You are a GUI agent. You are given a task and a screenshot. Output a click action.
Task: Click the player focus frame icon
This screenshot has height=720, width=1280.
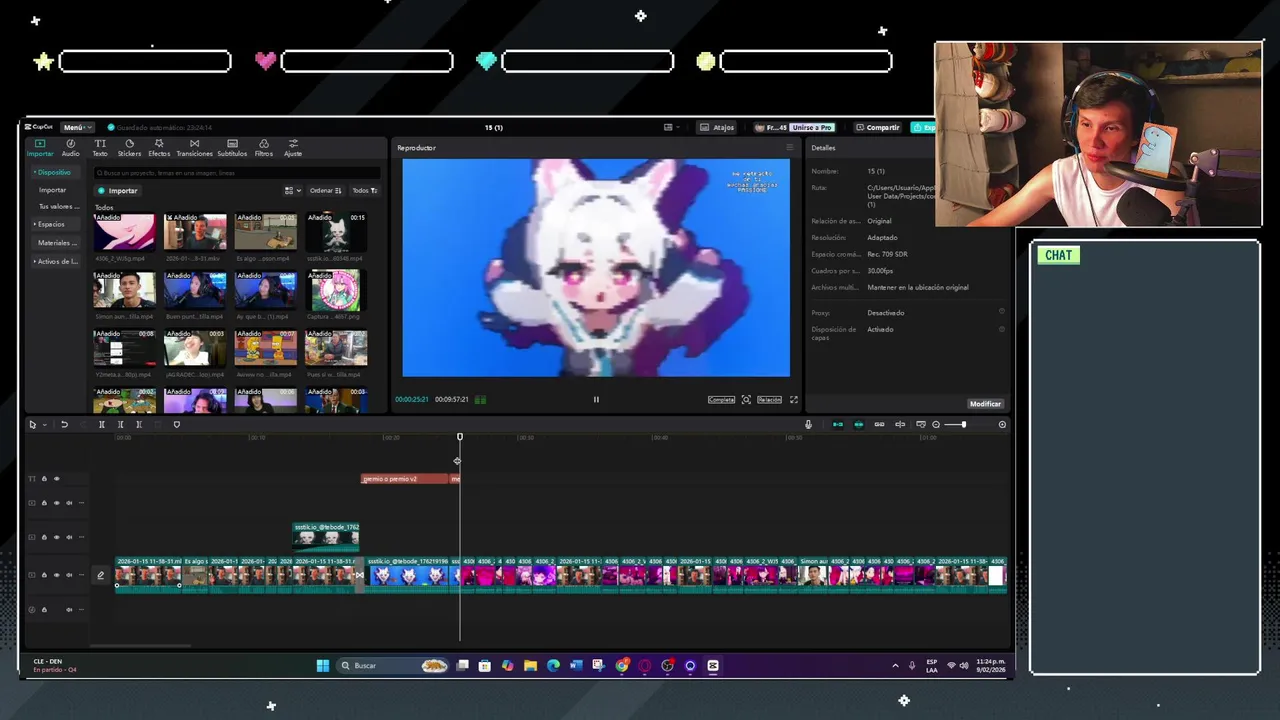[x=746, y=400]
